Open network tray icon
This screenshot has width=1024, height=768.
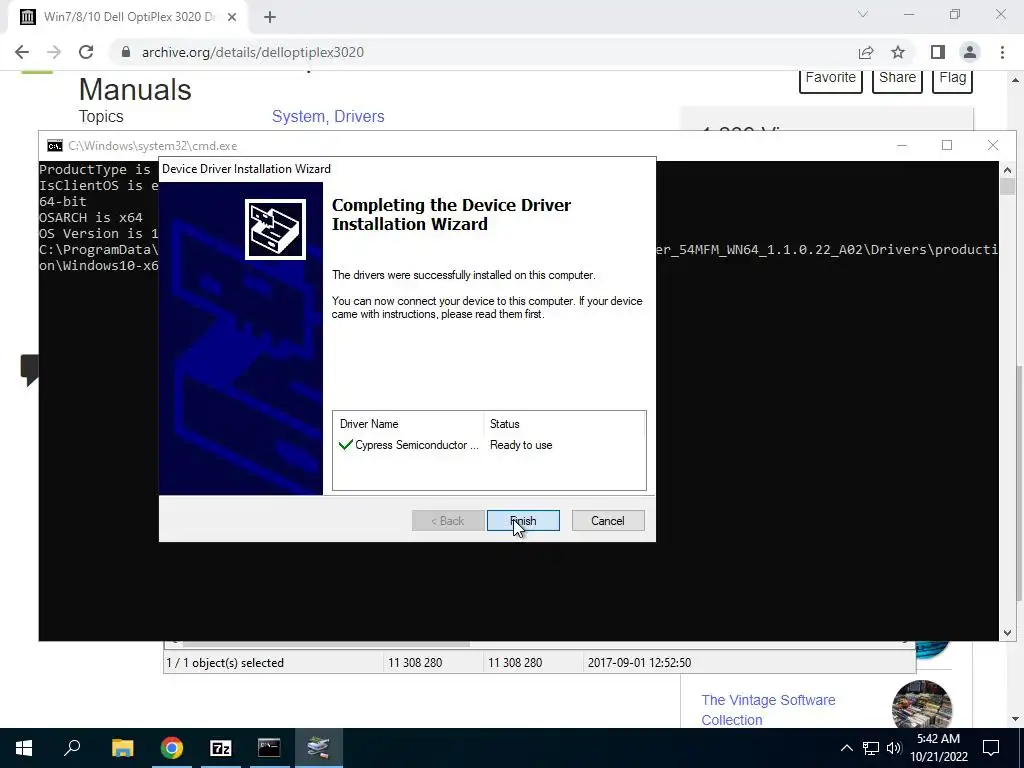click(871, 748)
